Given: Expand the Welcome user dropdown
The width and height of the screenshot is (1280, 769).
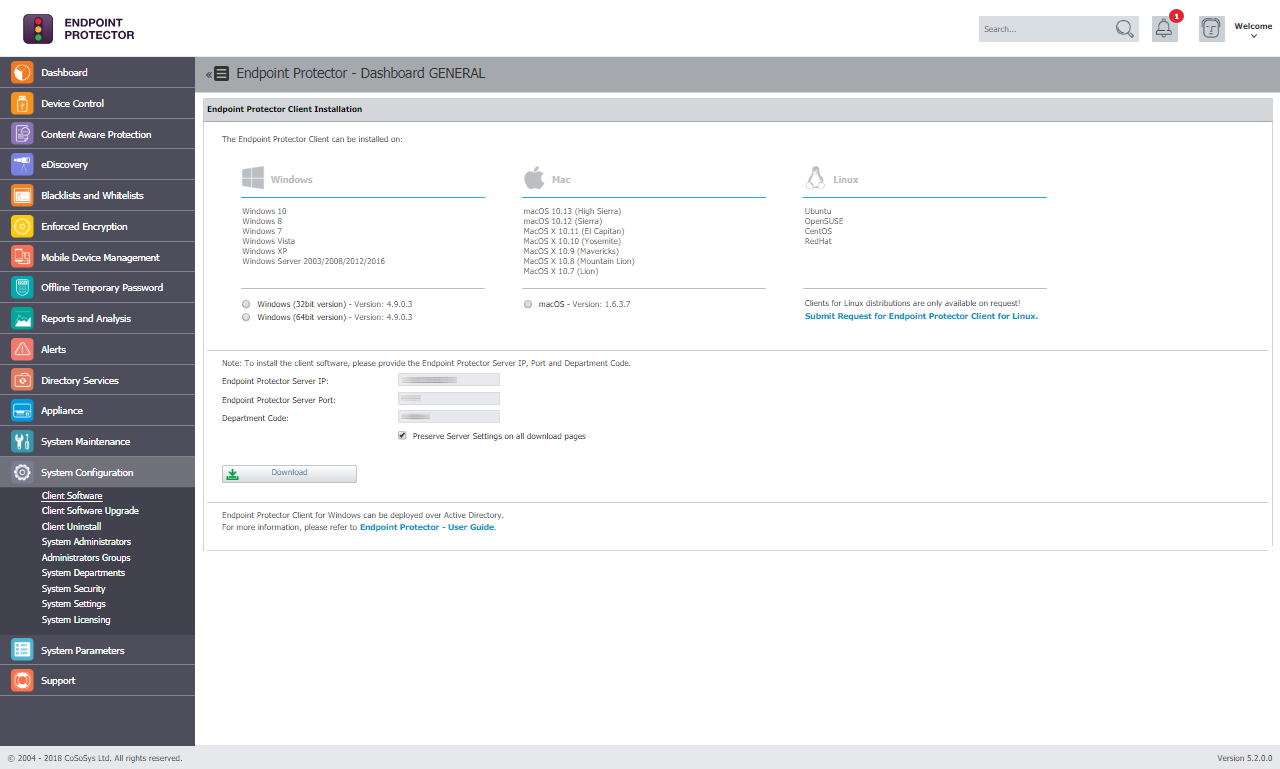Looking at the screenshot, I should point(1253,30).
